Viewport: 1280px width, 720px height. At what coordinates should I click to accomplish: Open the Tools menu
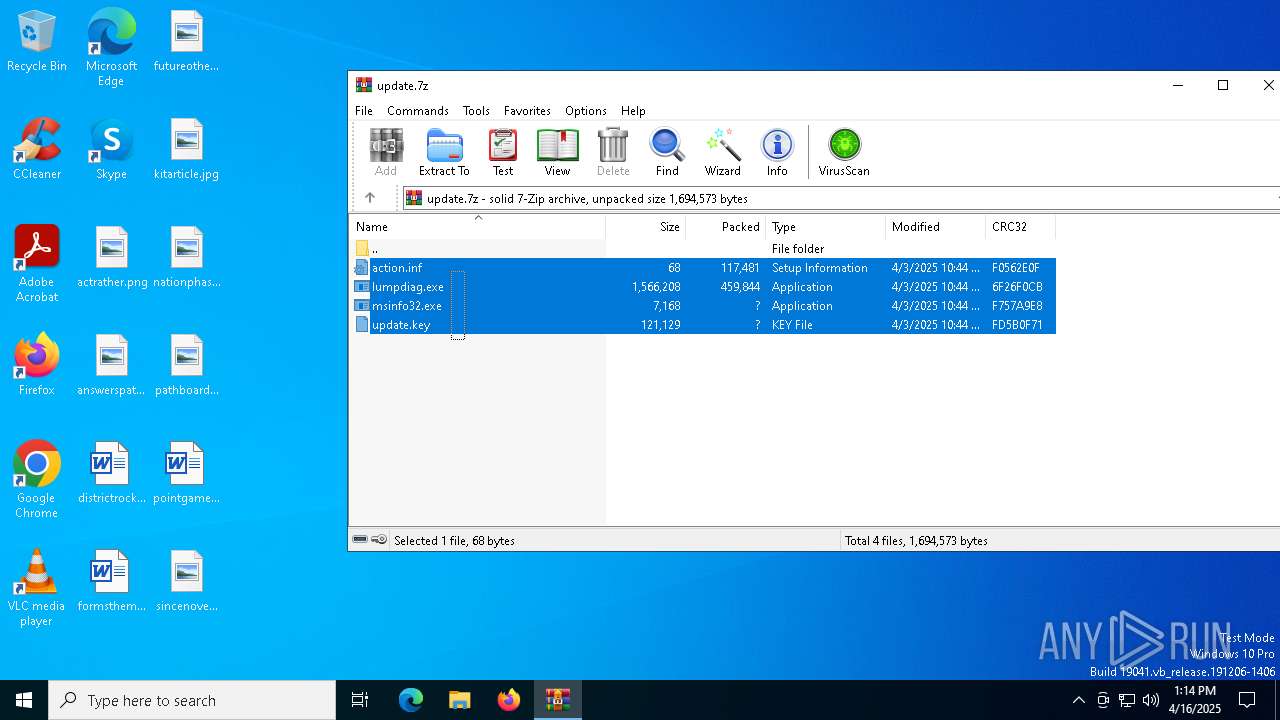[x=476, y=111]
